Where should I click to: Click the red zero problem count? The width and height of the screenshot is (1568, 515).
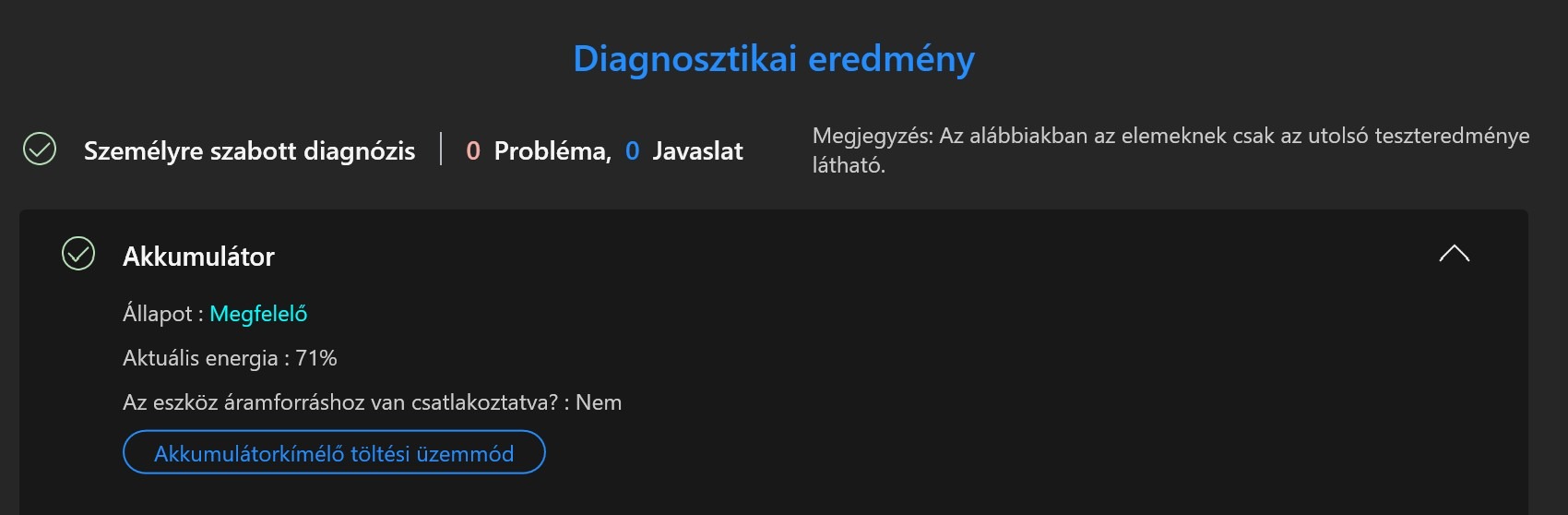(x=473, y=150)
